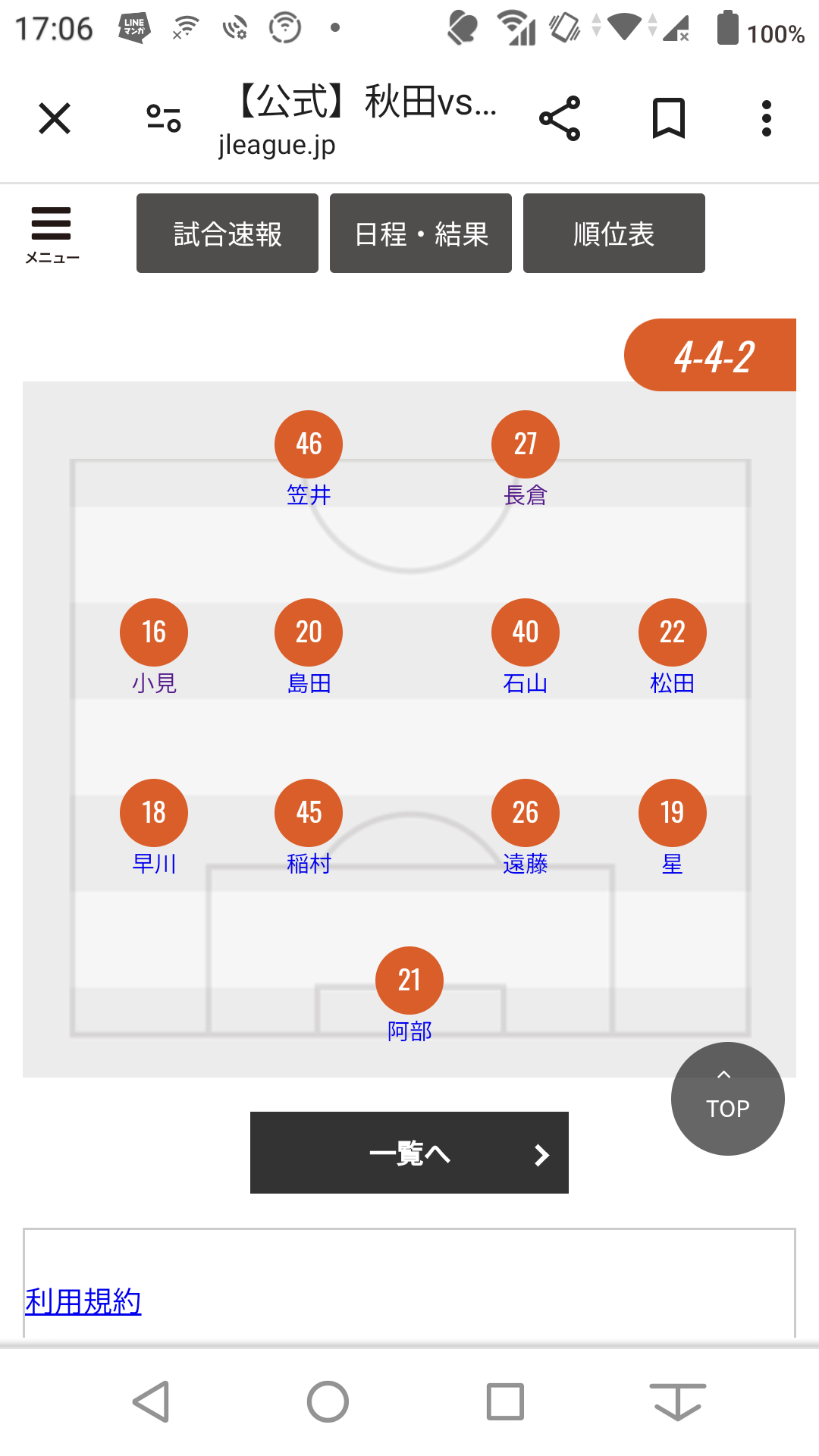Go to list via 一覧へ button
This screenshot has height=1456, width=819.
409,1153
